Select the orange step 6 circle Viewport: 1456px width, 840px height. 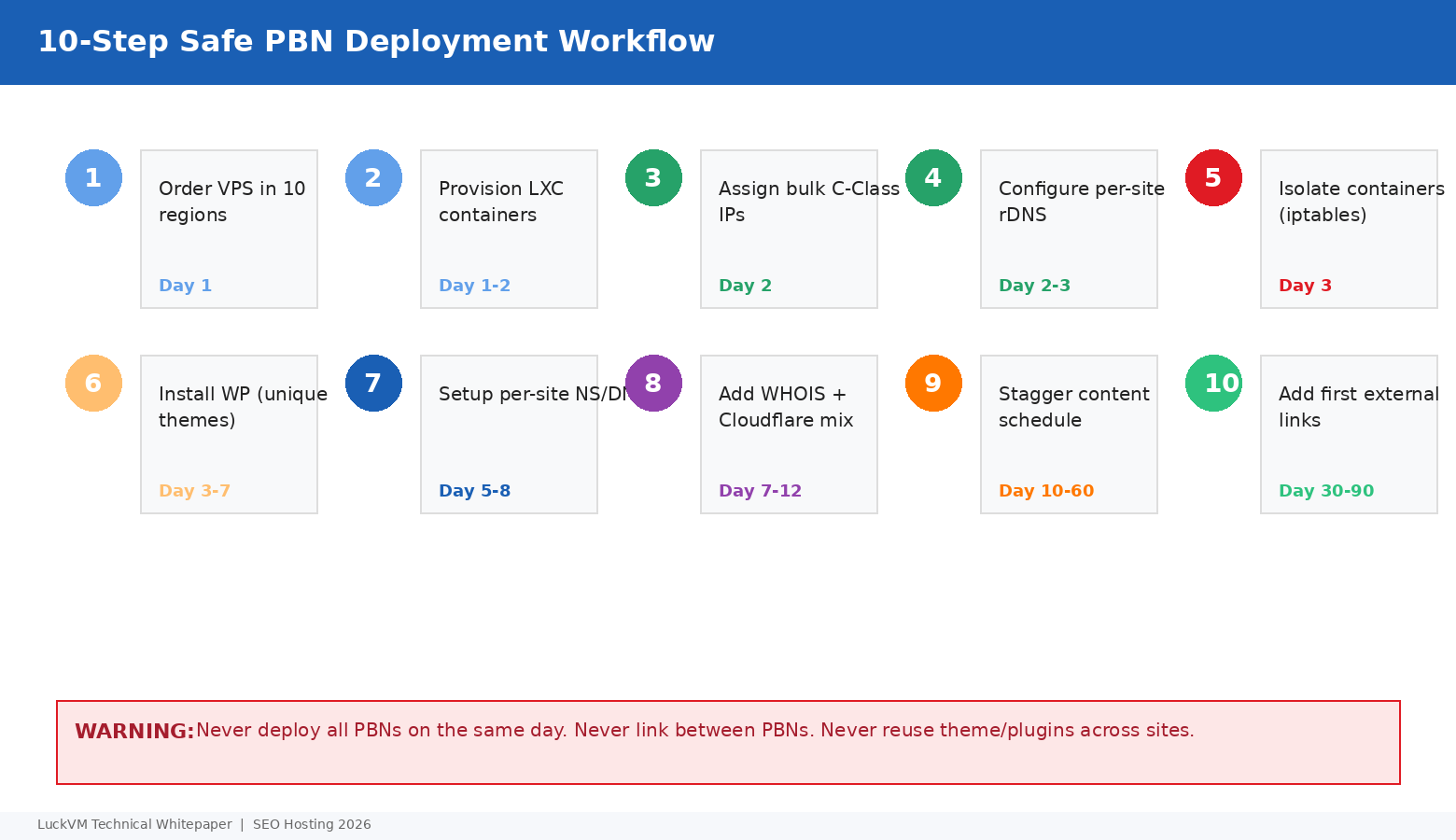[93, 383]
